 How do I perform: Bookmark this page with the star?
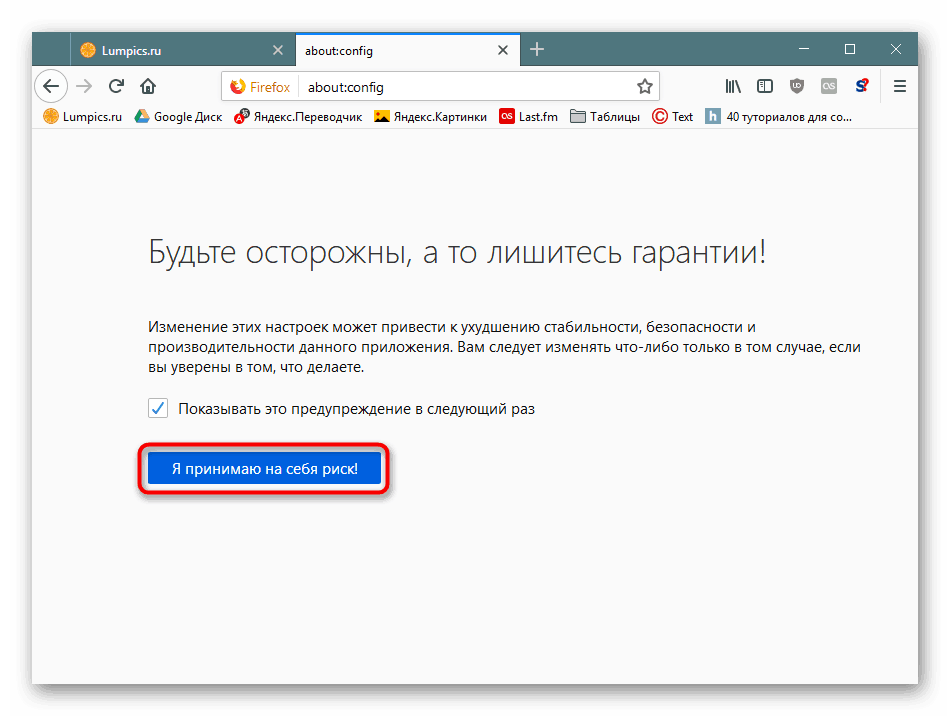coord(645,87)
